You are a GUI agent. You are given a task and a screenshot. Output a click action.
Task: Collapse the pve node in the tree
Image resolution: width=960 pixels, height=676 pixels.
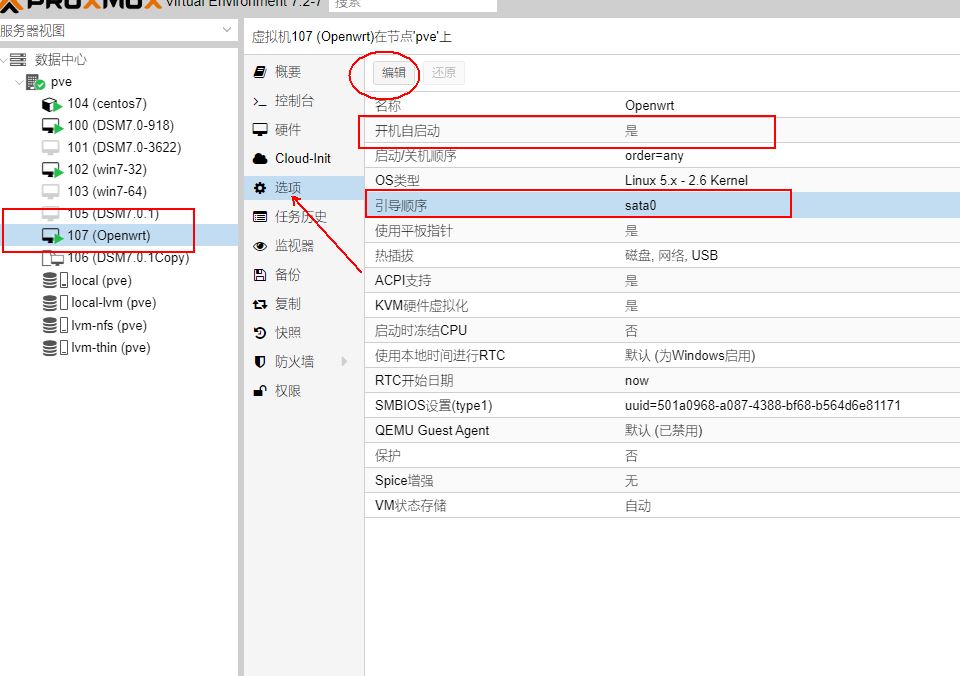(x=19, y=82)
